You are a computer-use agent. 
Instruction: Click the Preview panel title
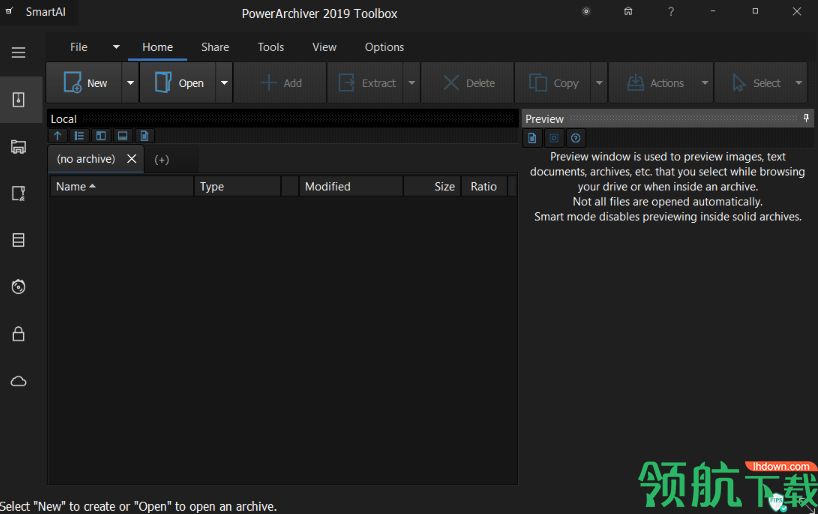544,119
